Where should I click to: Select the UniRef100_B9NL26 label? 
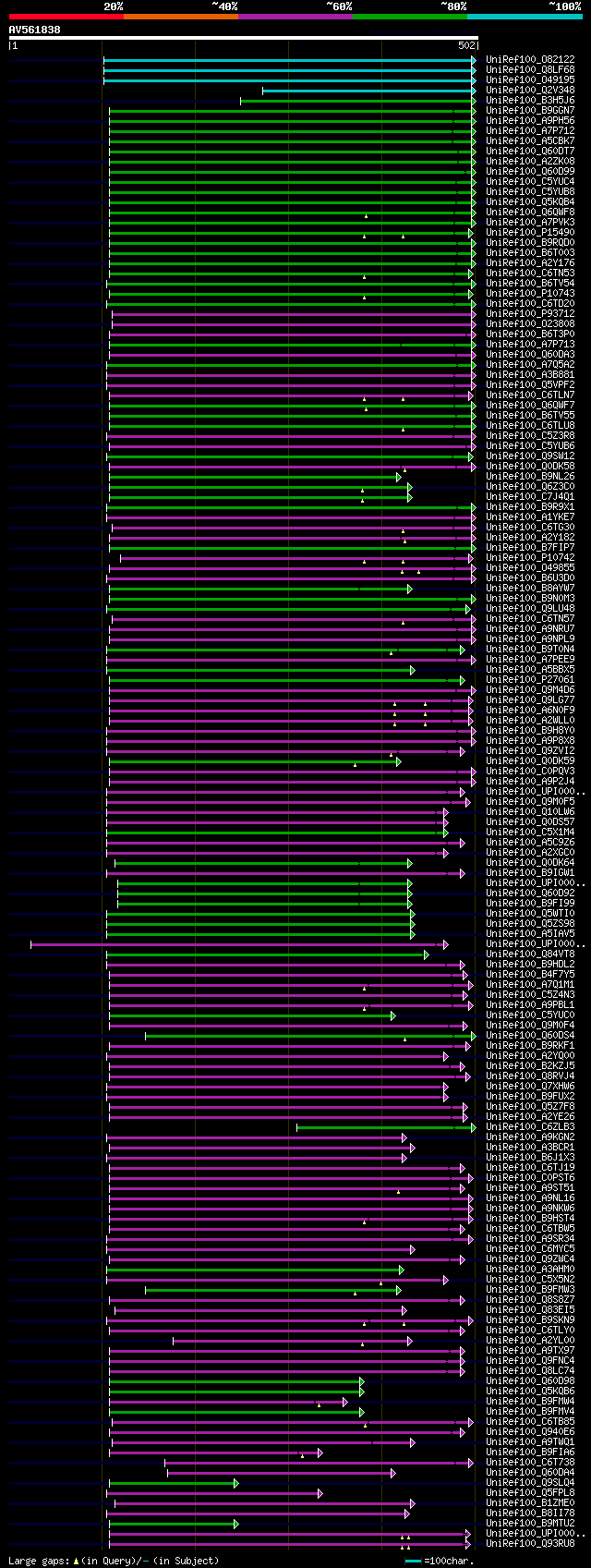tap(530, 477)
